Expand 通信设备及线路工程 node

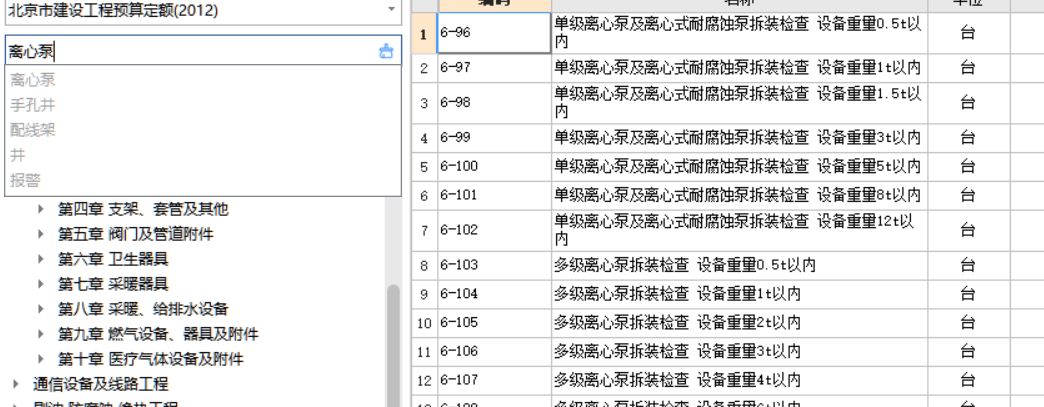pyautogui.click(x=16, y=384)
